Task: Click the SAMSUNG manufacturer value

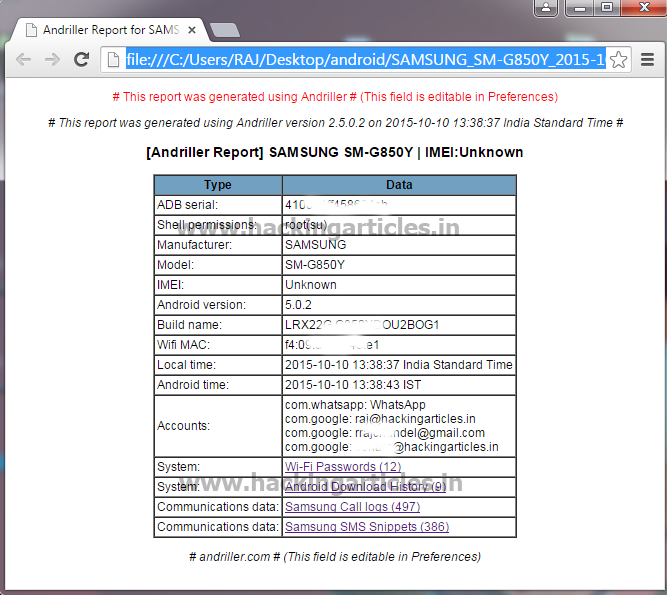Action: 315,245
